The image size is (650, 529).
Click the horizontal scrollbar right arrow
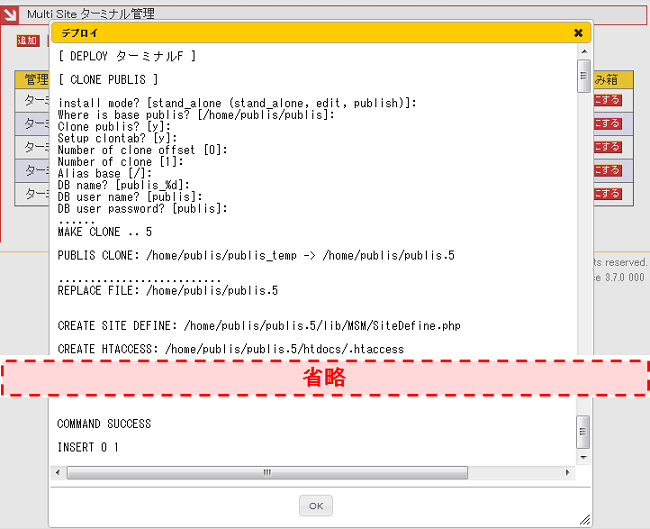[x=569, y=472]
